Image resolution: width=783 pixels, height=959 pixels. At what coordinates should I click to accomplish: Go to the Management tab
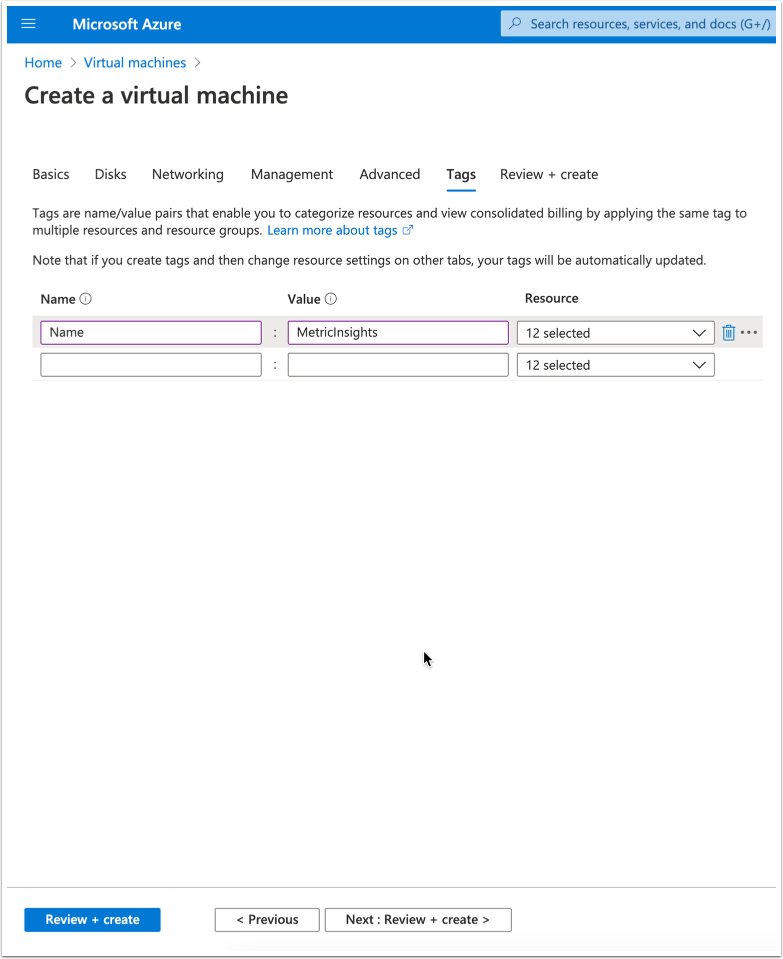[292, 174]
